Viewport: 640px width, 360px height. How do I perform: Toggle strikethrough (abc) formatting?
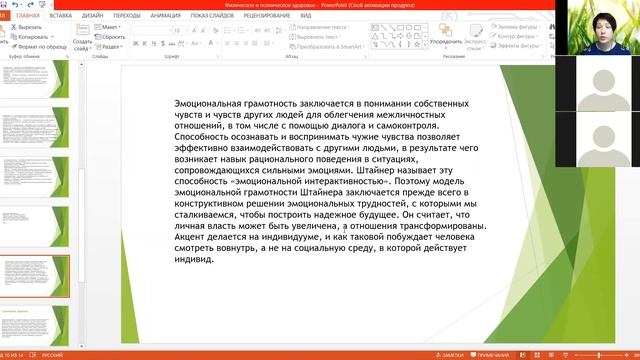(172, 43)
